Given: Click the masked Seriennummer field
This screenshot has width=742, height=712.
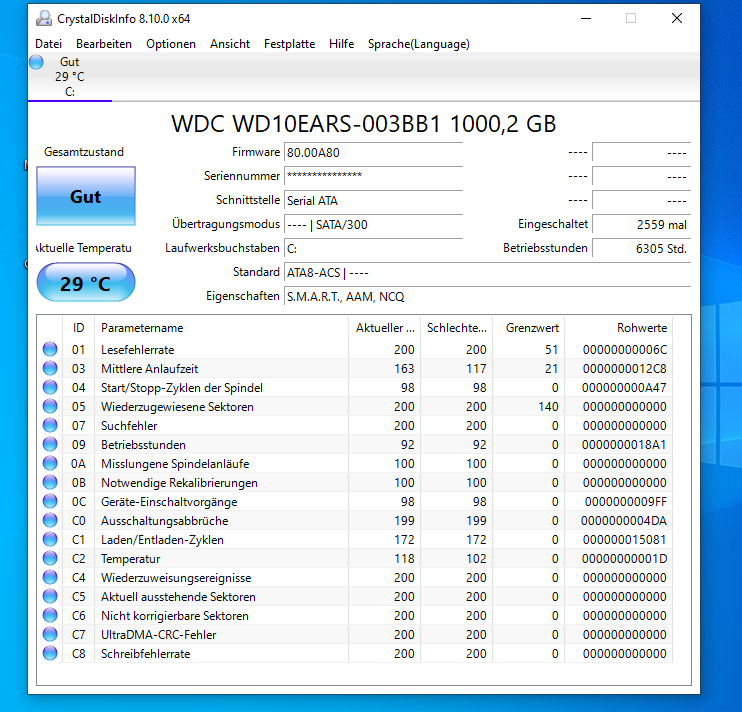Looking at the screenshot, I should (373, 176).
